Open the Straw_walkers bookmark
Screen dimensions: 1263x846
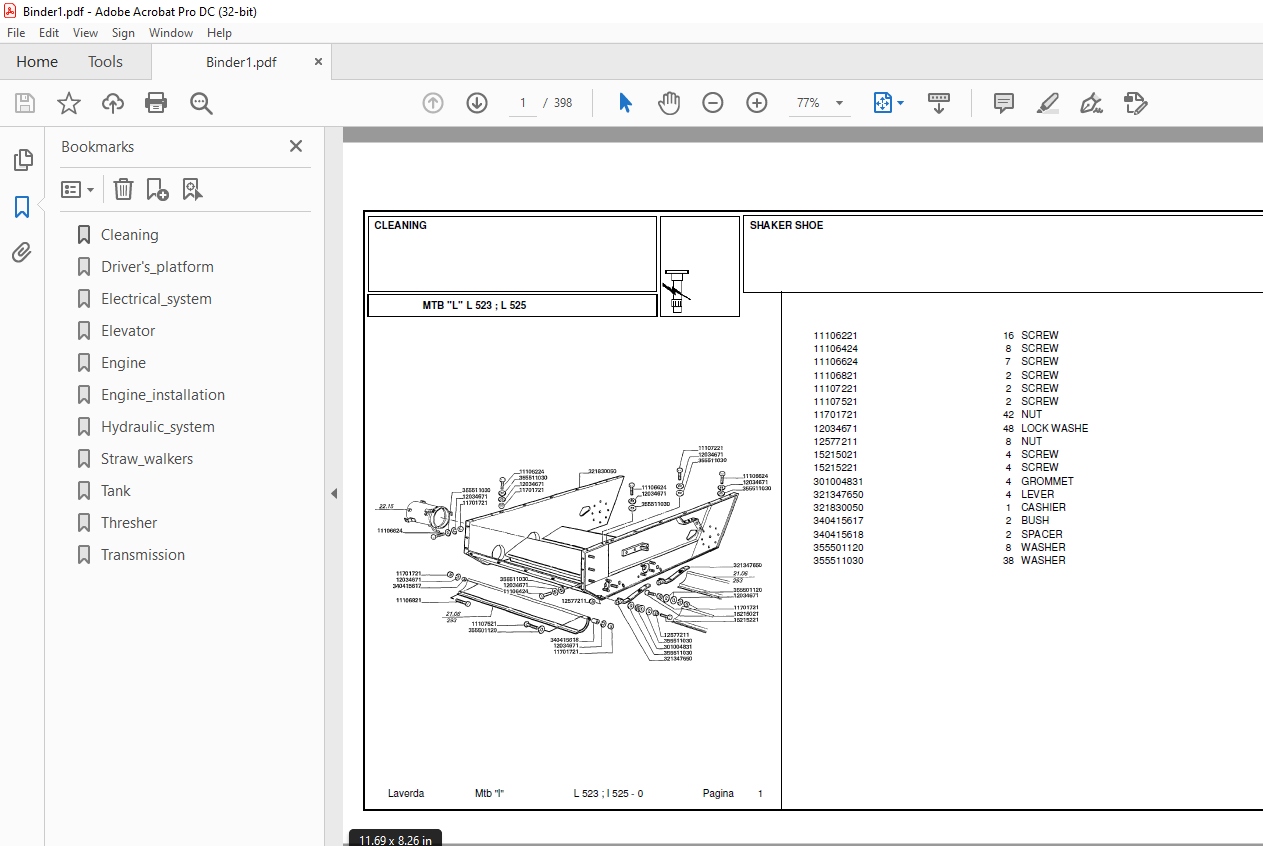click(x=147, y=459)
